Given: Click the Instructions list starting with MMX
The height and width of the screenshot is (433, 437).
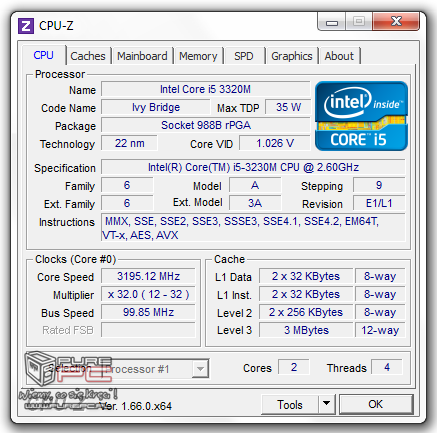Looking at the screenshot, I should pos(253,228).
